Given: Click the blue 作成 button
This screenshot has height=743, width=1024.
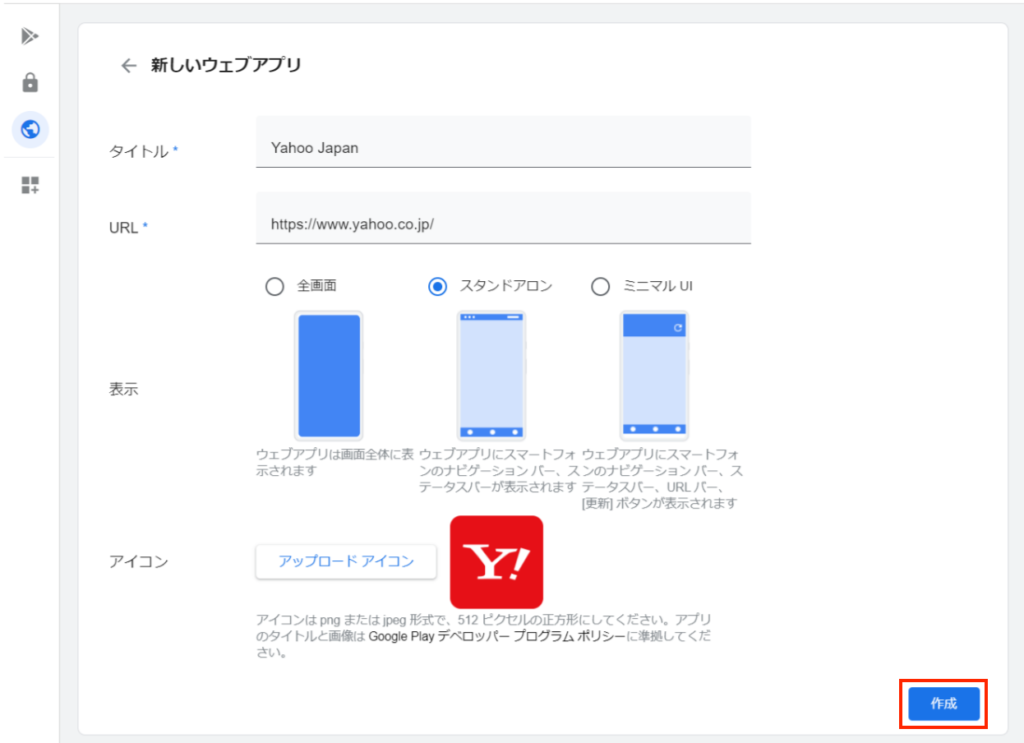Looking at the screenshot, I should point(944,704).
